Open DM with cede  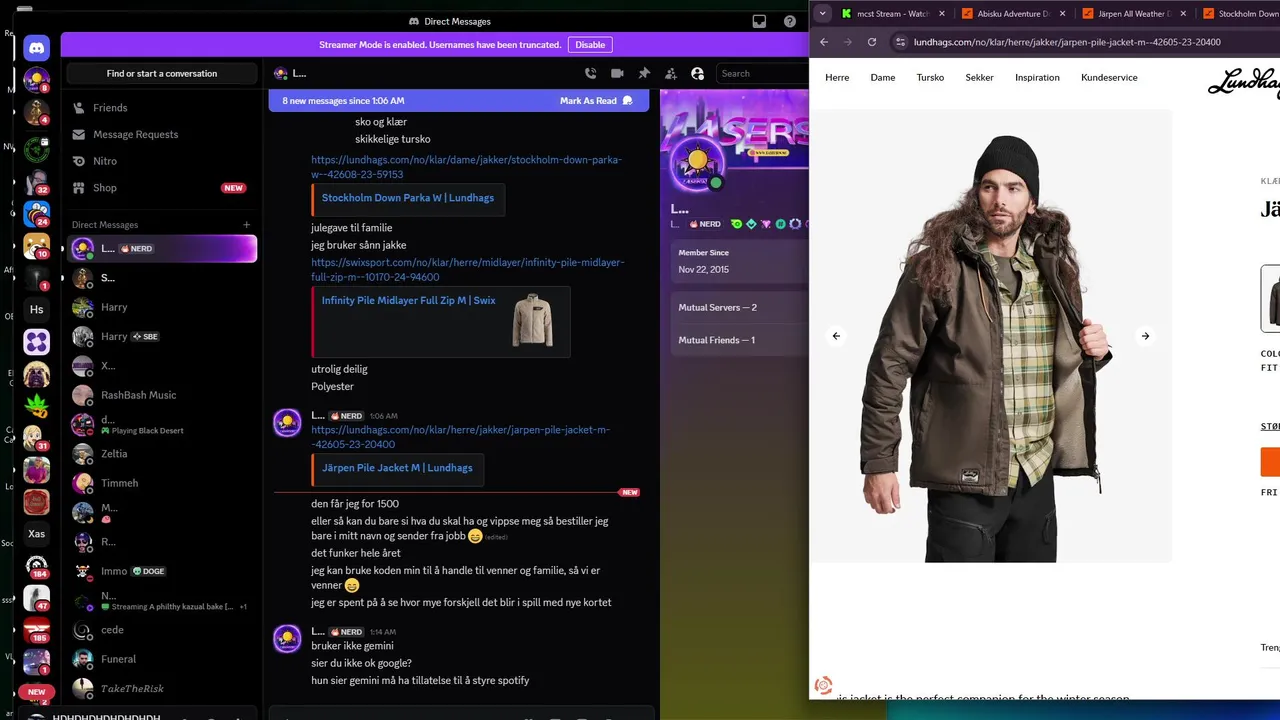(162, 630)
